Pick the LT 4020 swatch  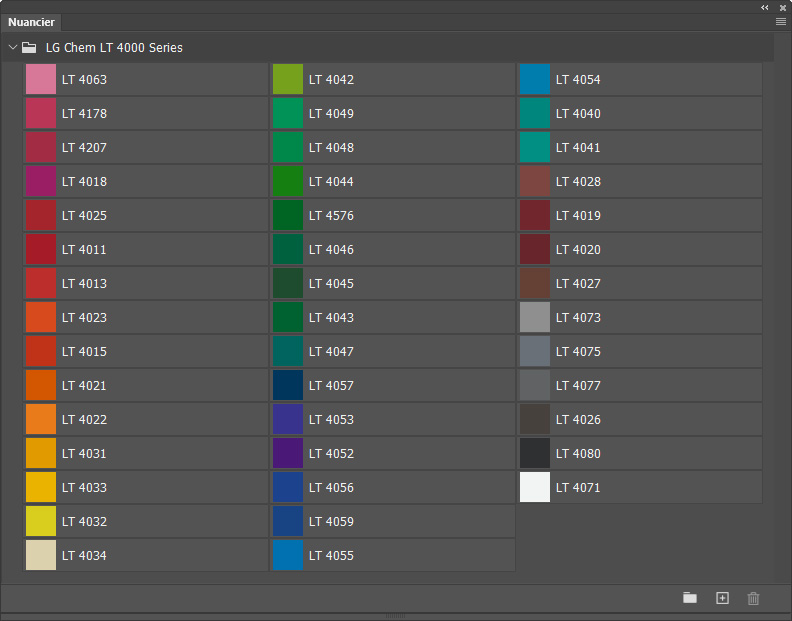click(535, 249)
